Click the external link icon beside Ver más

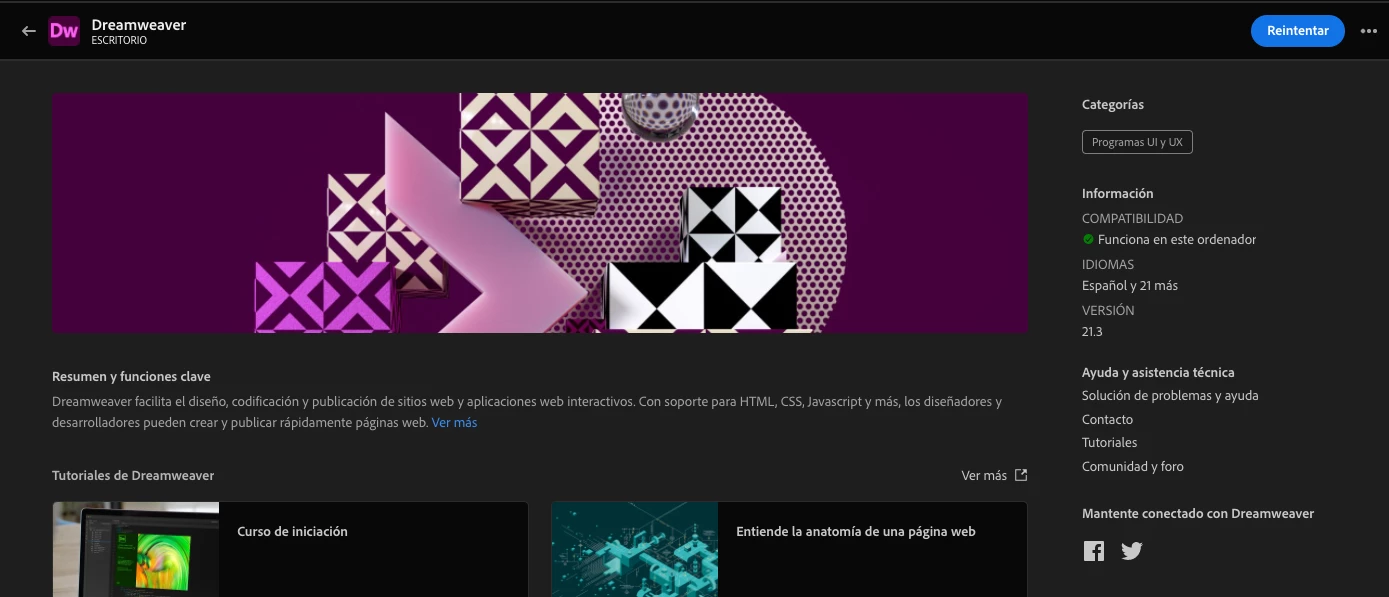point(1021,475)
